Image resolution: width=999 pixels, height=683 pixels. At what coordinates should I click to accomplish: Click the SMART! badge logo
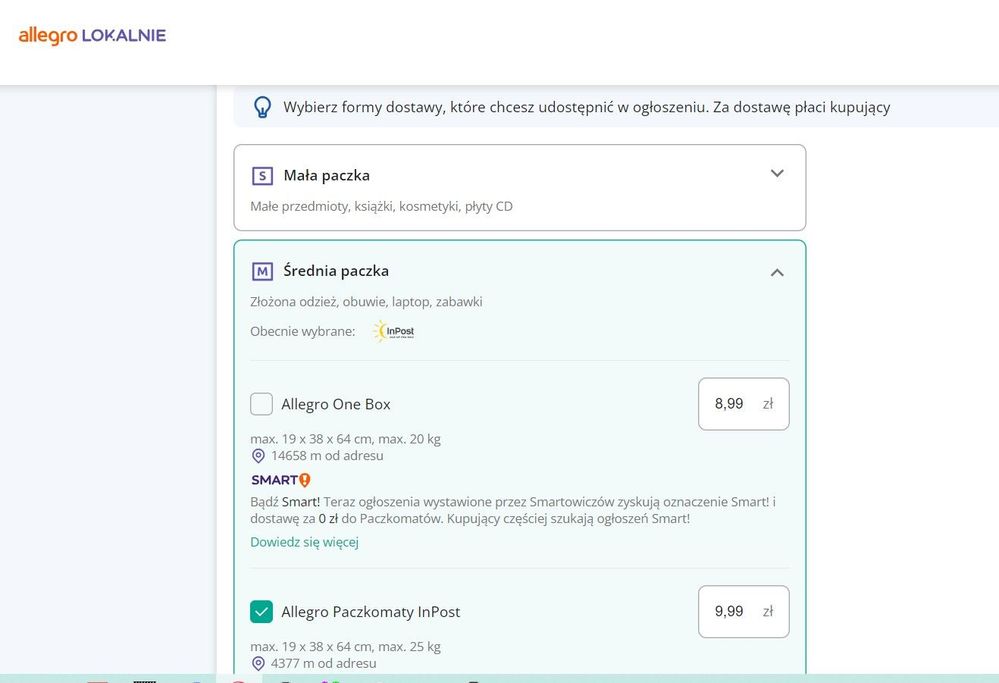pyautogui.click(x=281, y=480)
